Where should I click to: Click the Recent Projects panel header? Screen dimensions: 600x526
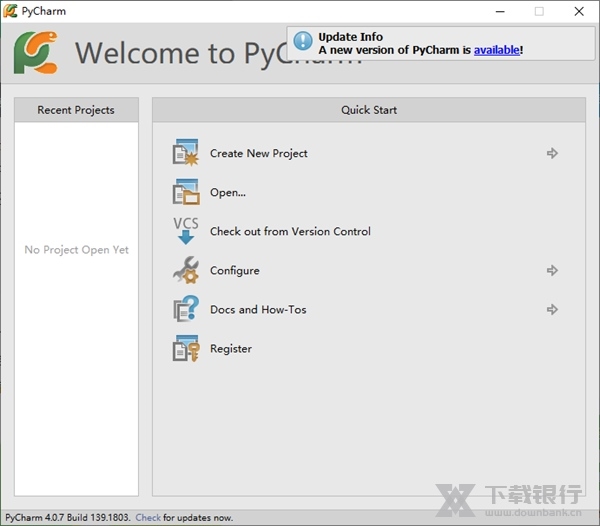click(76, 110)
